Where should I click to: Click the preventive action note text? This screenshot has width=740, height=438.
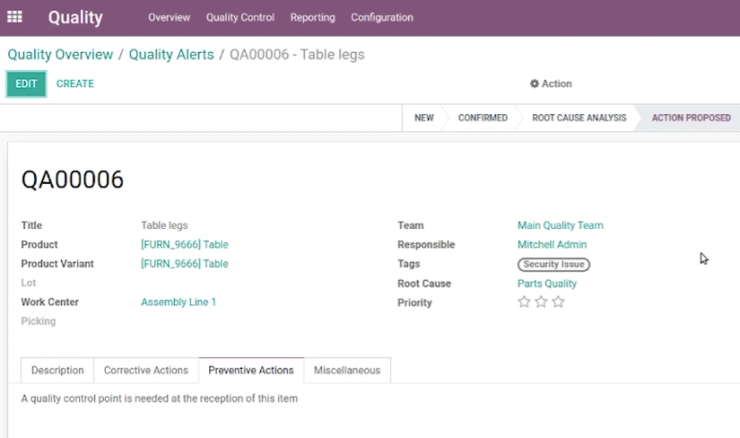tap(159, 398)
